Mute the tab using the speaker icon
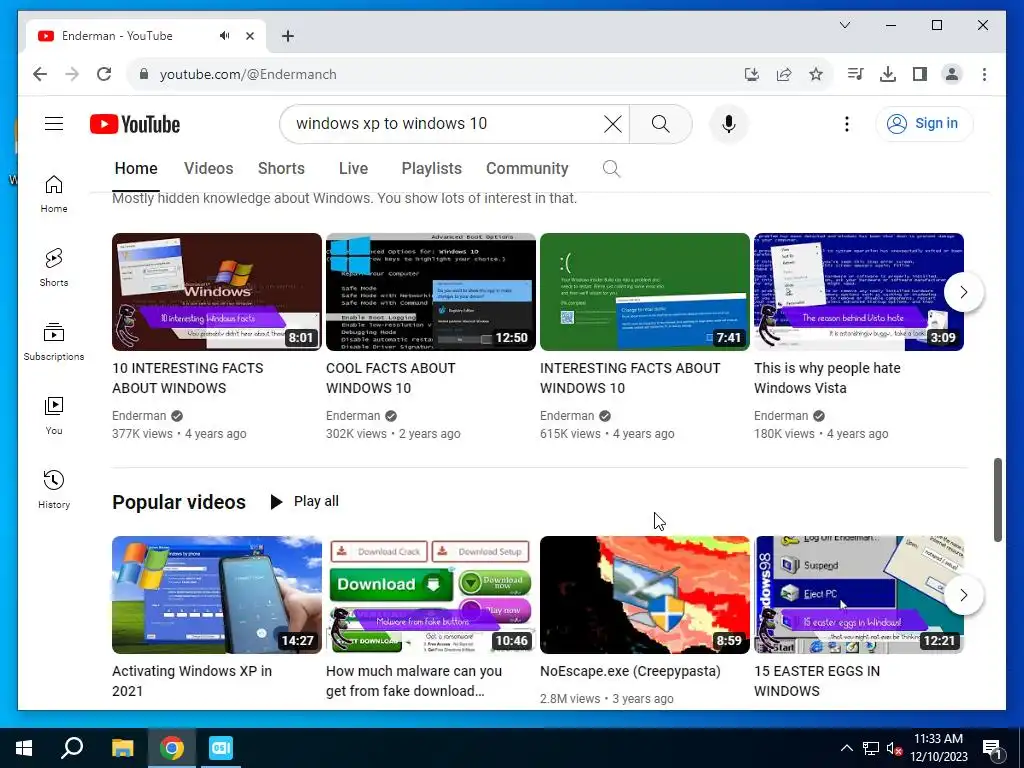The image size is (1024, 768). [x=225, y=36]
